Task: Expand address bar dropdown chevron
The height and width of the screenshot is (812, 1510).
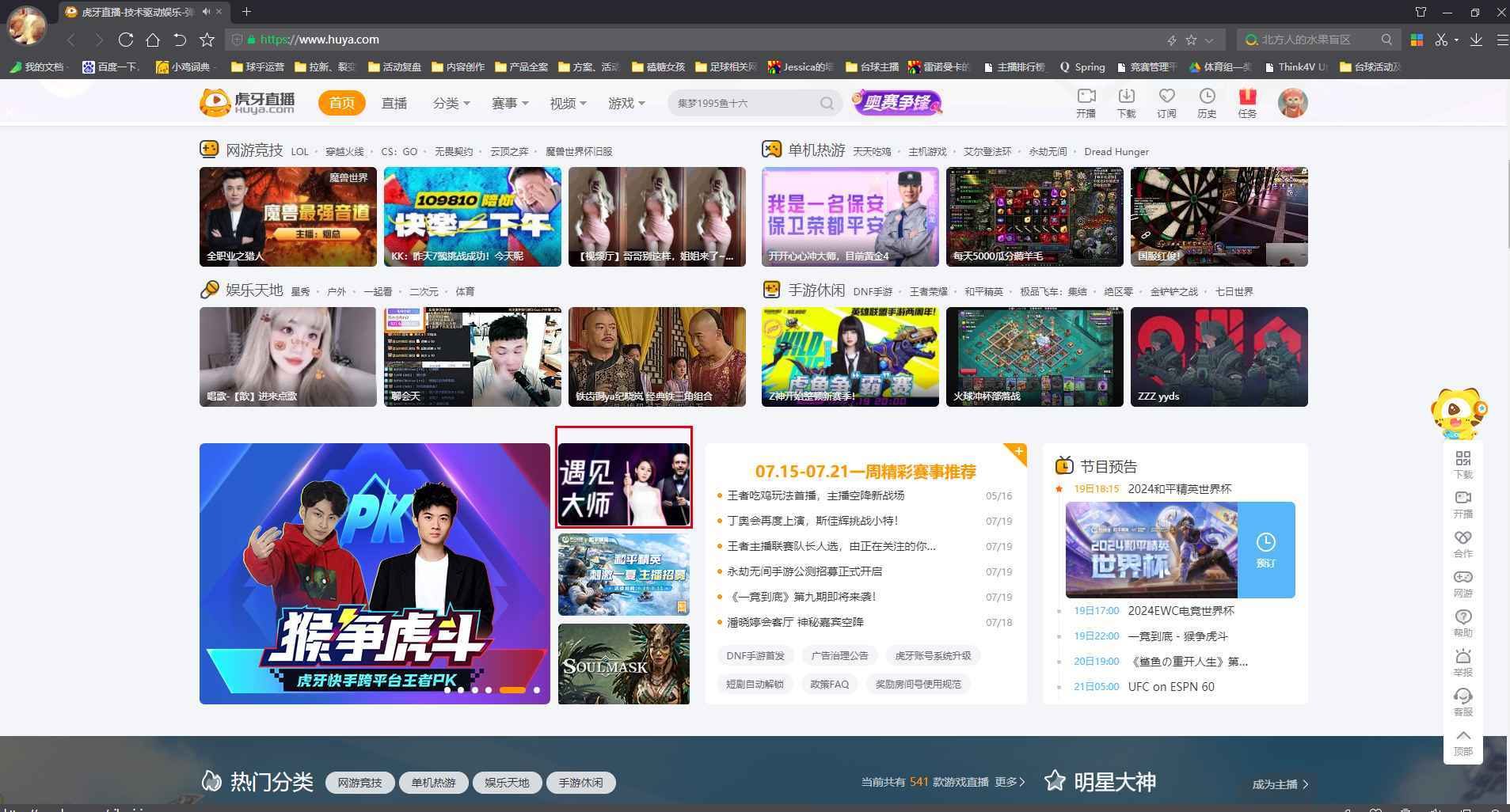Action: [x=1209, y=40]
